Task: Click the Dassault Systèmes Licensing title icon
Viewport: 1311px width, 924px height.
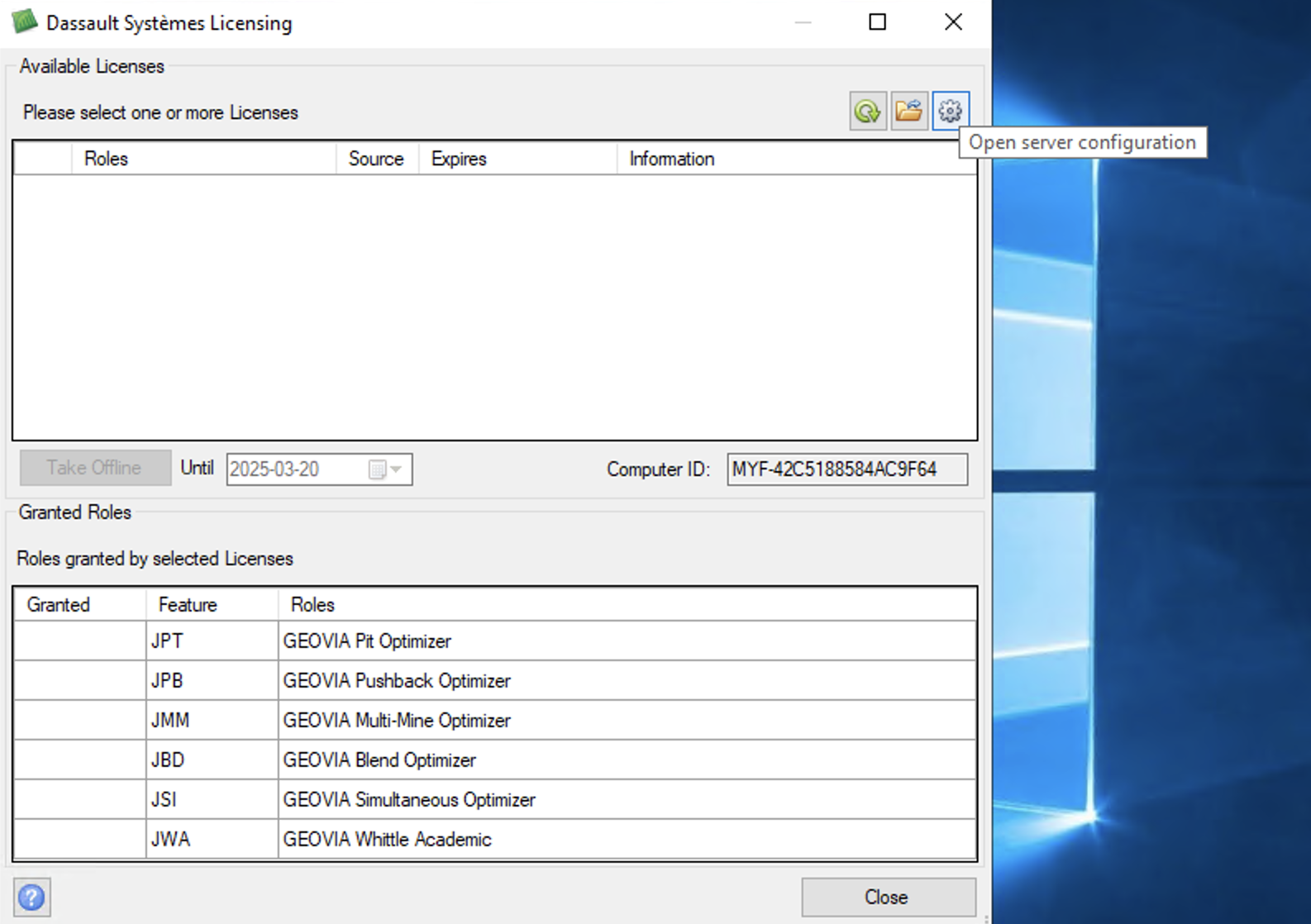Action: [25, 21]
